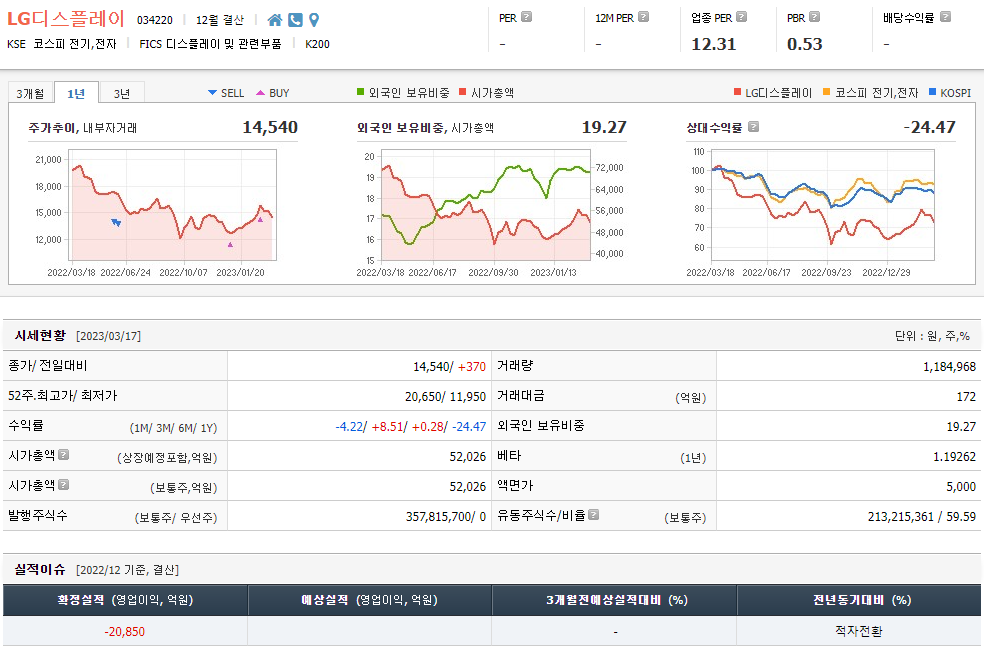Switch to the 3개월 tab
This screenshot has height=648, width=984.
(30, 93)
